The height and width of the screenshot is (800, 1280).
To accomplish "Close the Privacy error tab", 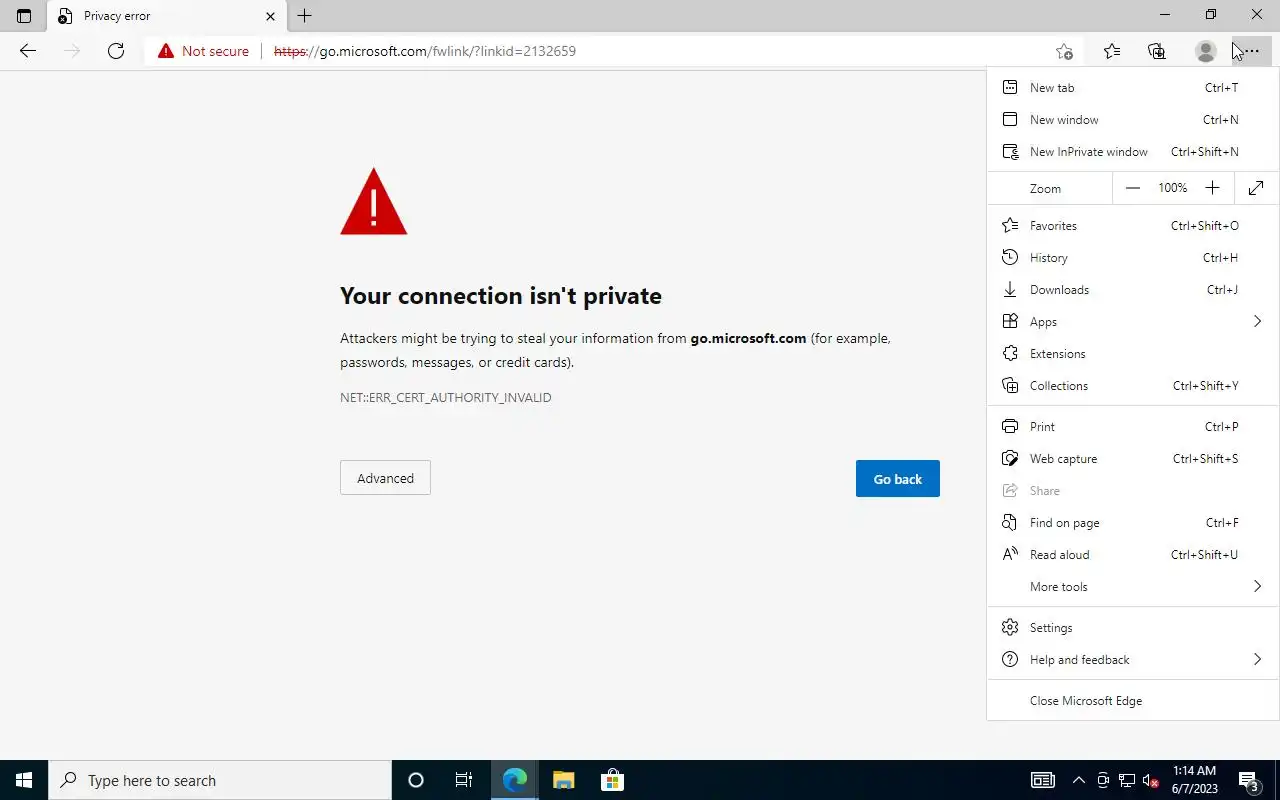I will (270, 16).
